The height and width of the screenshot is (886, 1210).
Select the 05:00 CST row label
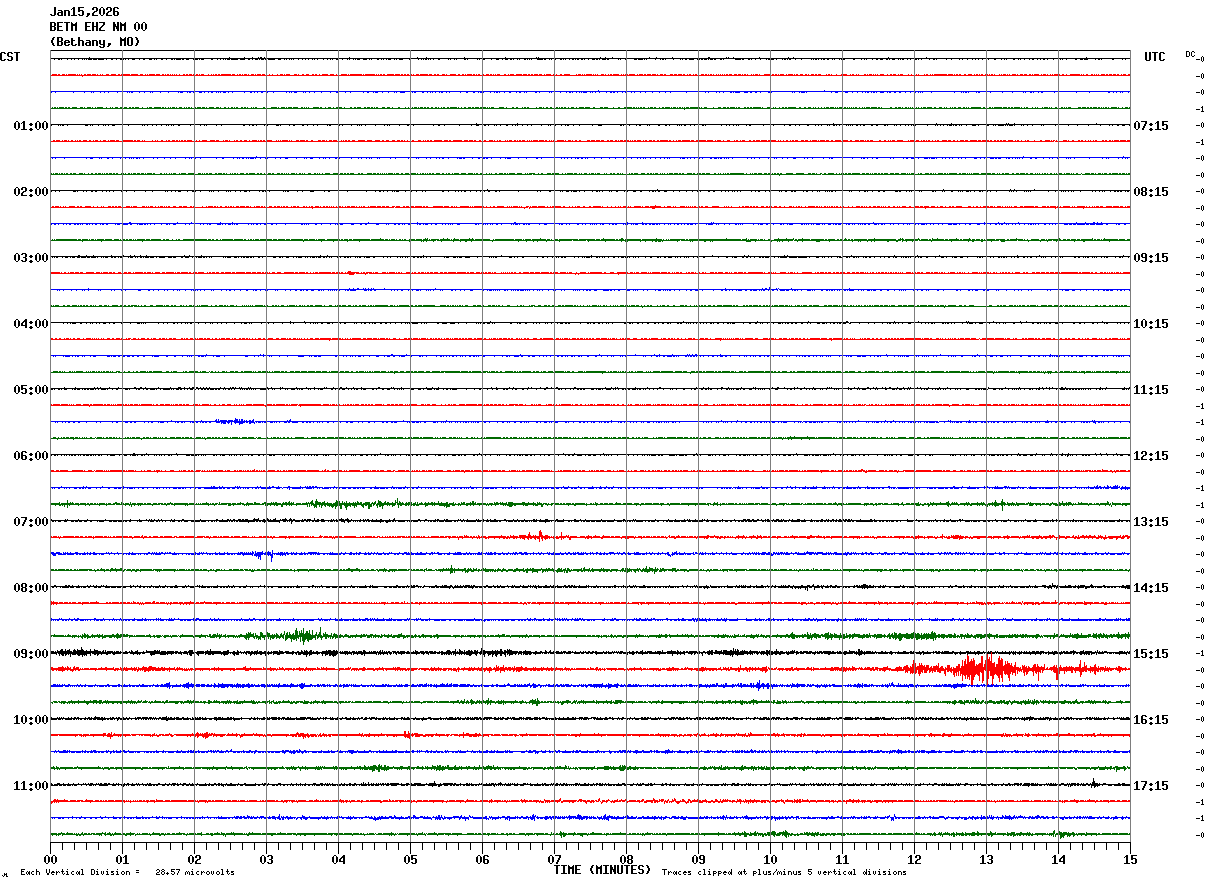point(30,390)
